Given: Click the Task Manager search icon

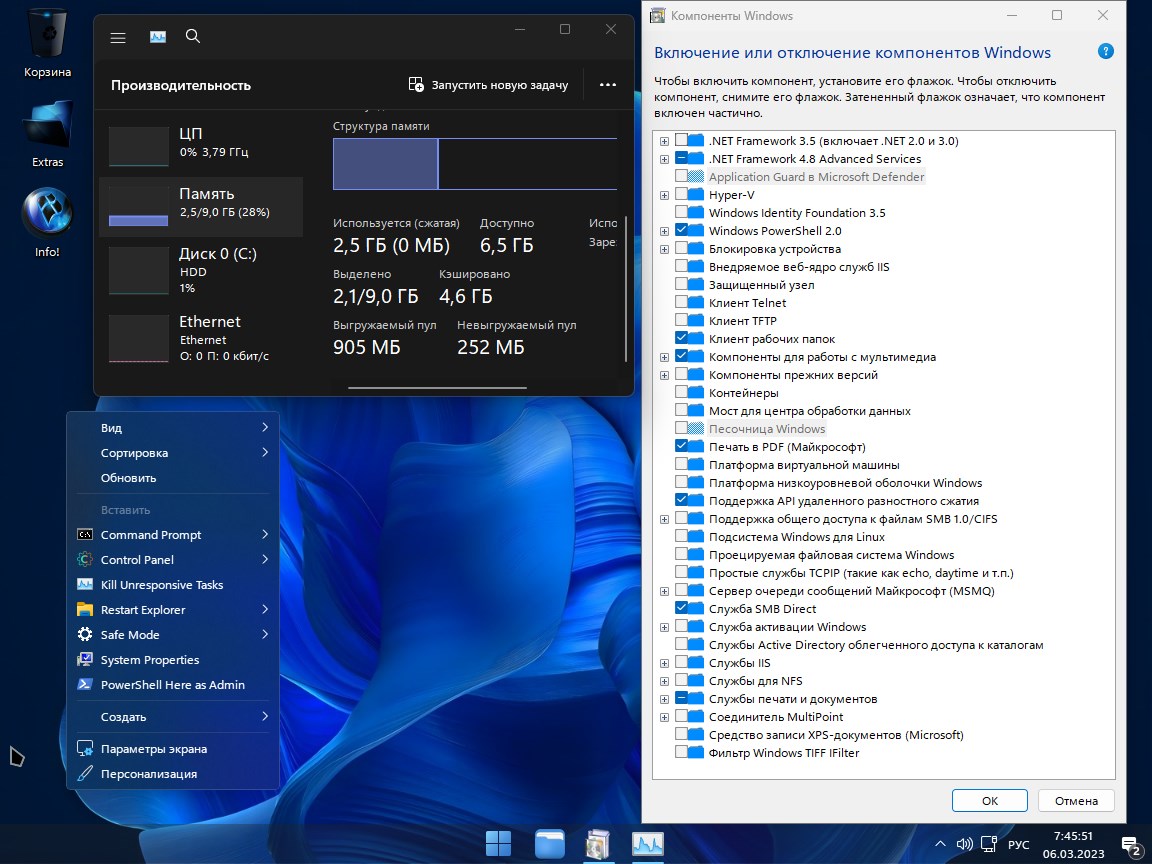Looking at the screenshot, I should point(193,36).
